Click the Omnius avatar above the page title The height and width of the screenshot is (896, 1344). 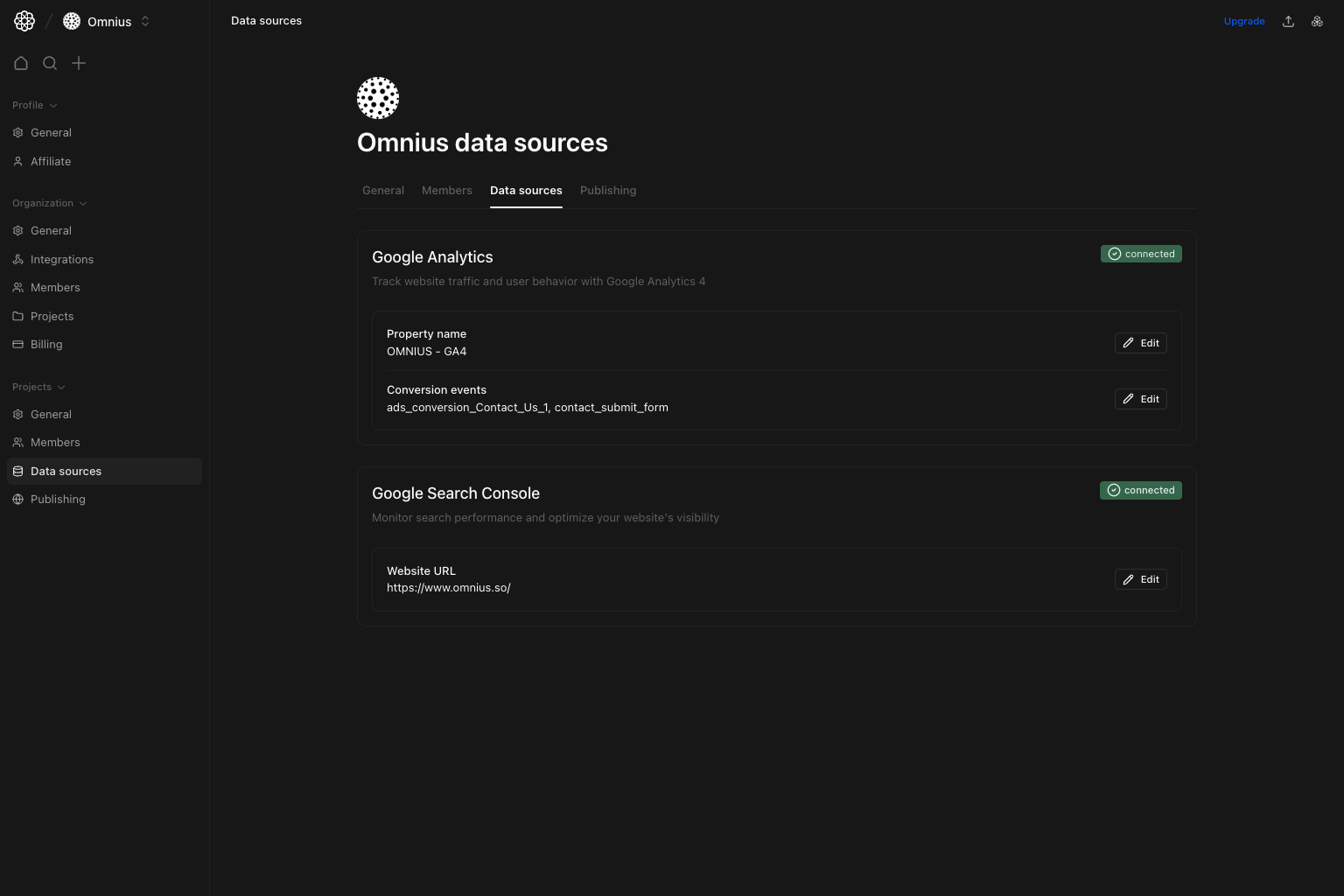click(x=378, y=98)
